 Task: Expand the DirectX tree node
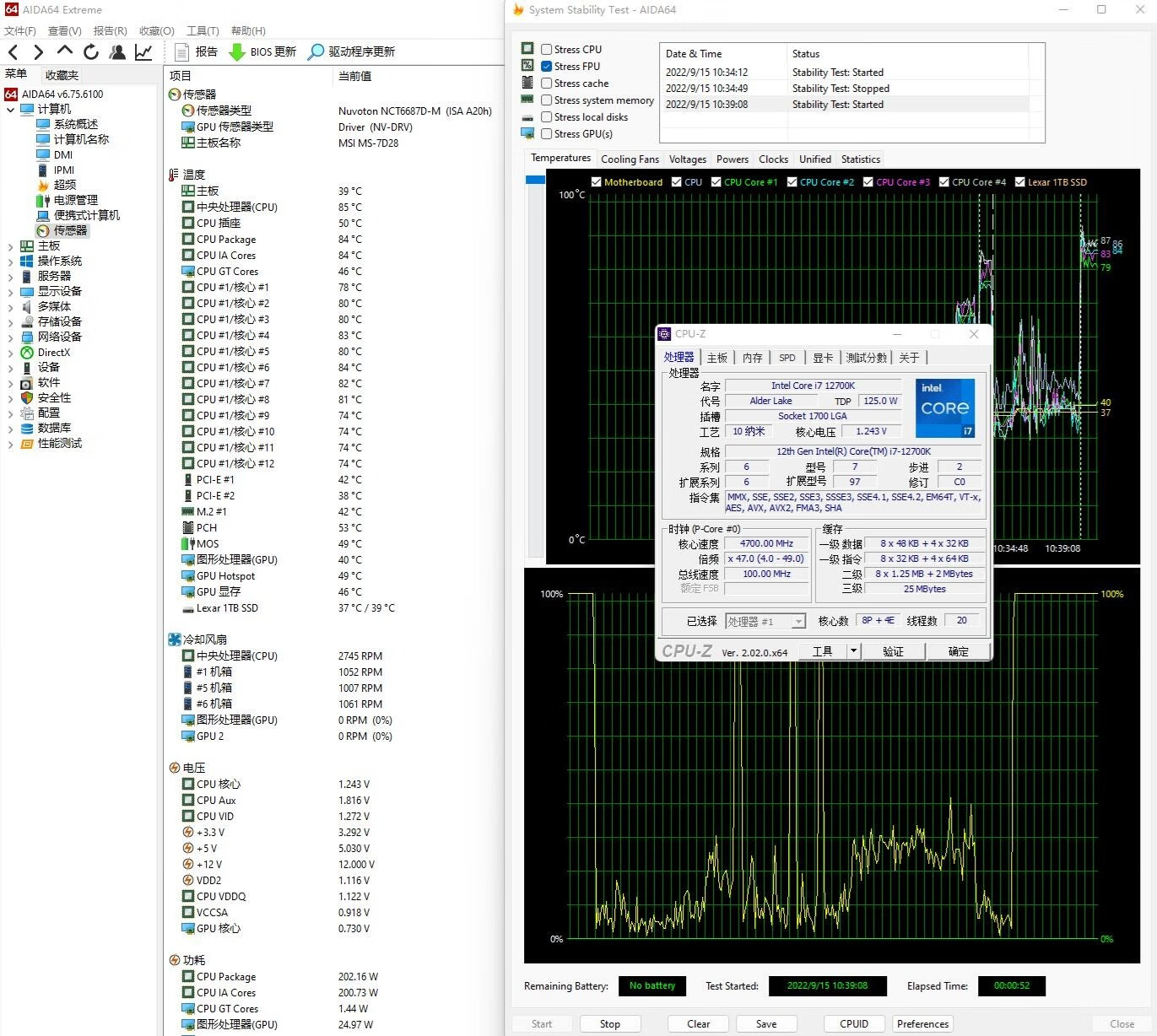10,353
